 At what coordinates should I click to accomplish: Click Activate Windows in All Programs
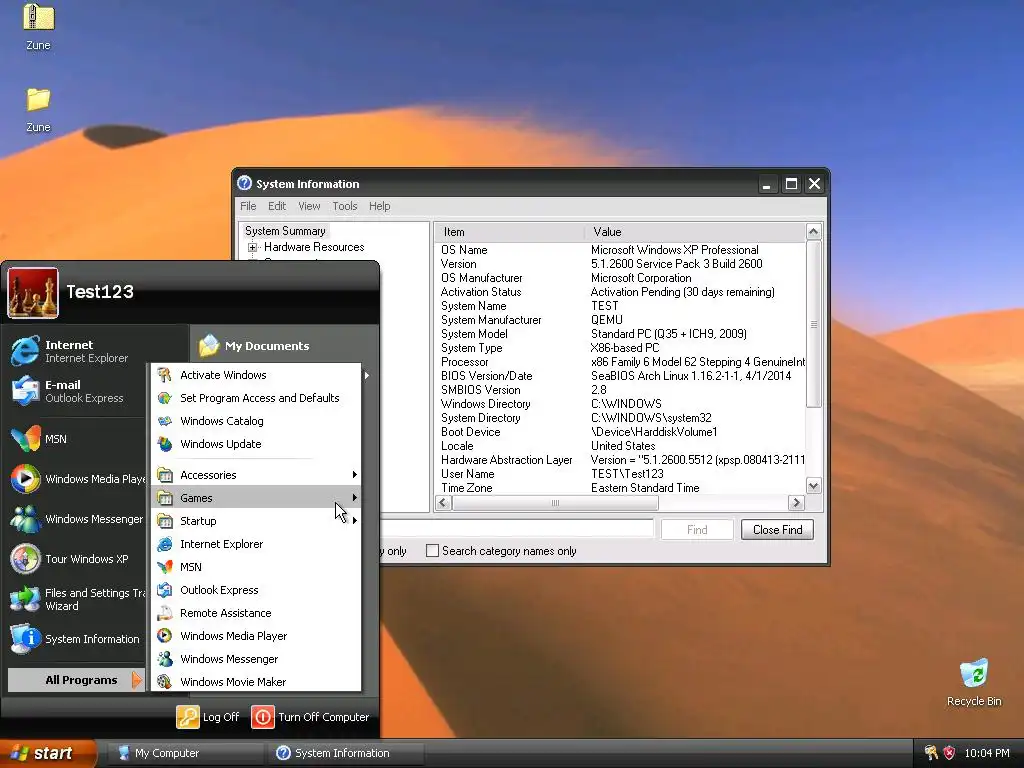pyautogui.click(x=256, y=375)
